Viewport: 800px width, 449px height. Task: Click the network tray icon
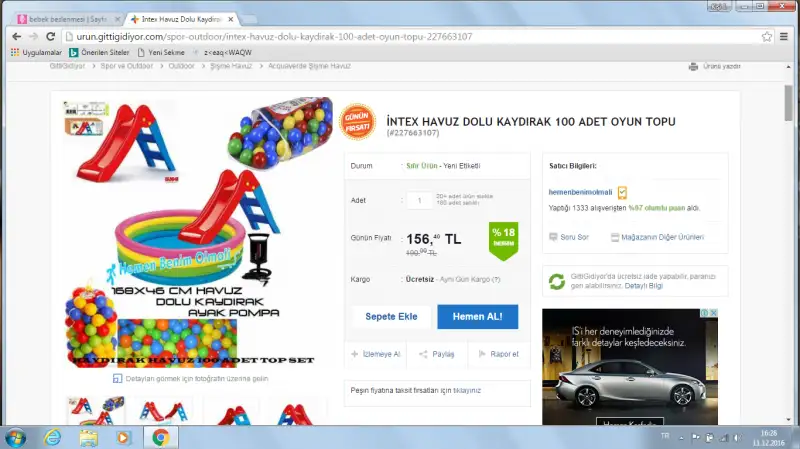click(x=723, y=438)
